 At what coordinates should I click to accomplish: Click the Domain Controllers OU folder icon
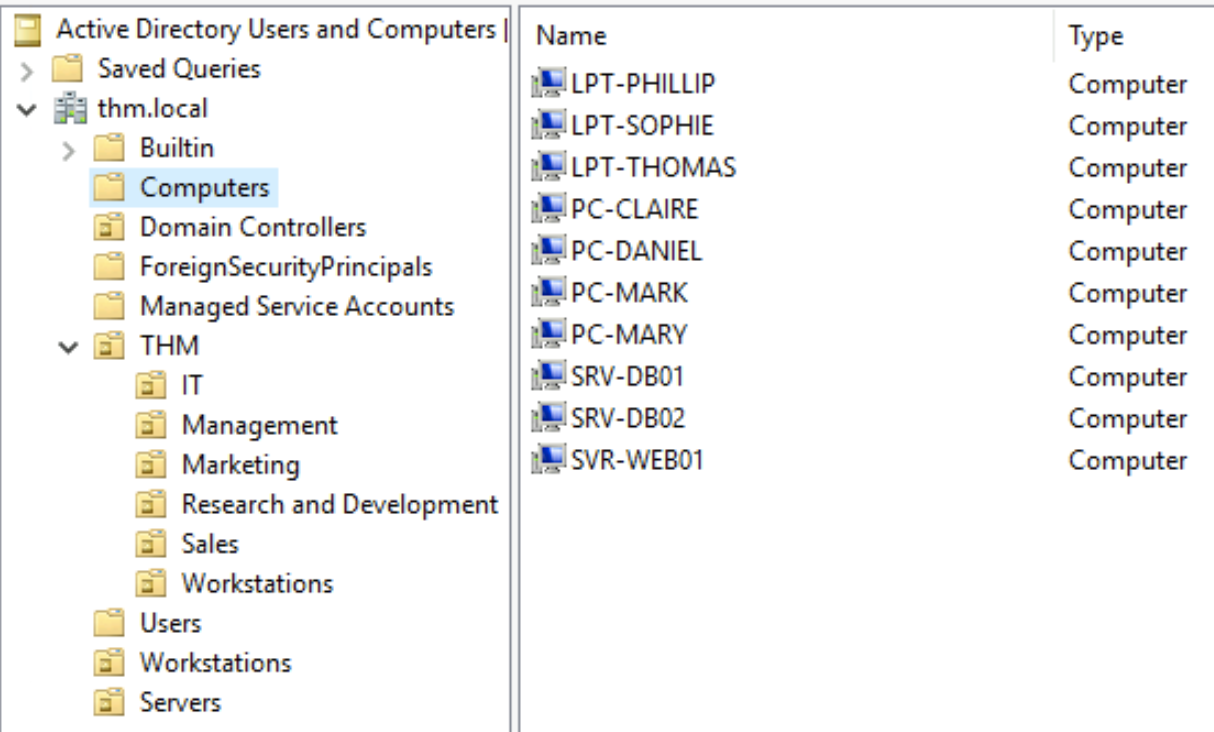(106, 227)
